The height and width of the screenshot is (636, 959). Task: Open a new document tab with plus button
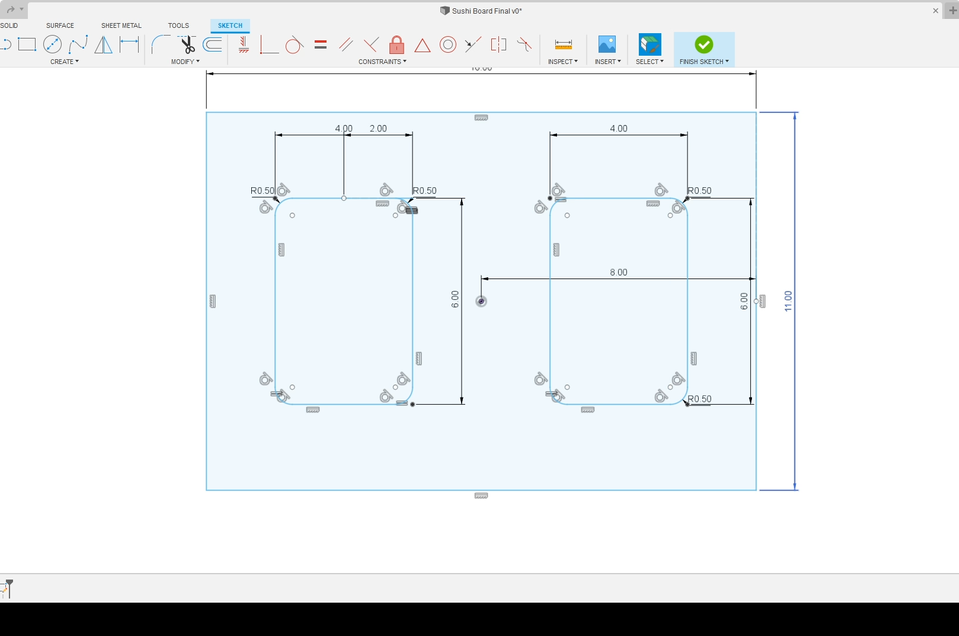(952, 10)
